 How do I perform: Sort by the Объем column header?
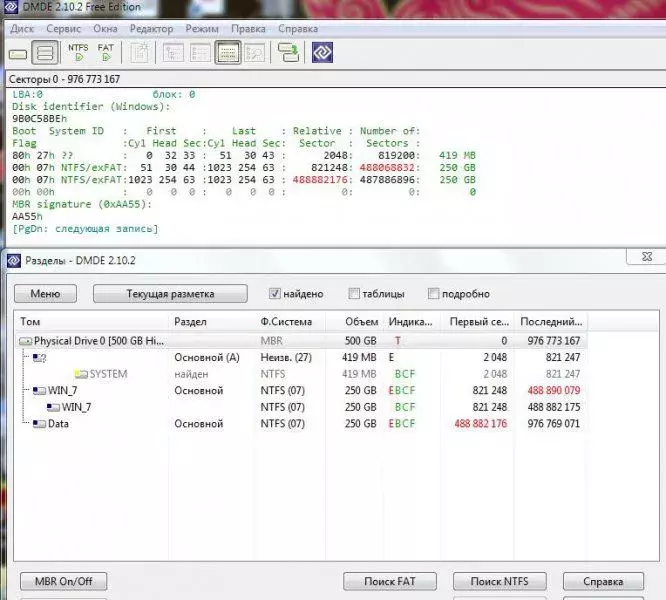[x=355, y=322]
